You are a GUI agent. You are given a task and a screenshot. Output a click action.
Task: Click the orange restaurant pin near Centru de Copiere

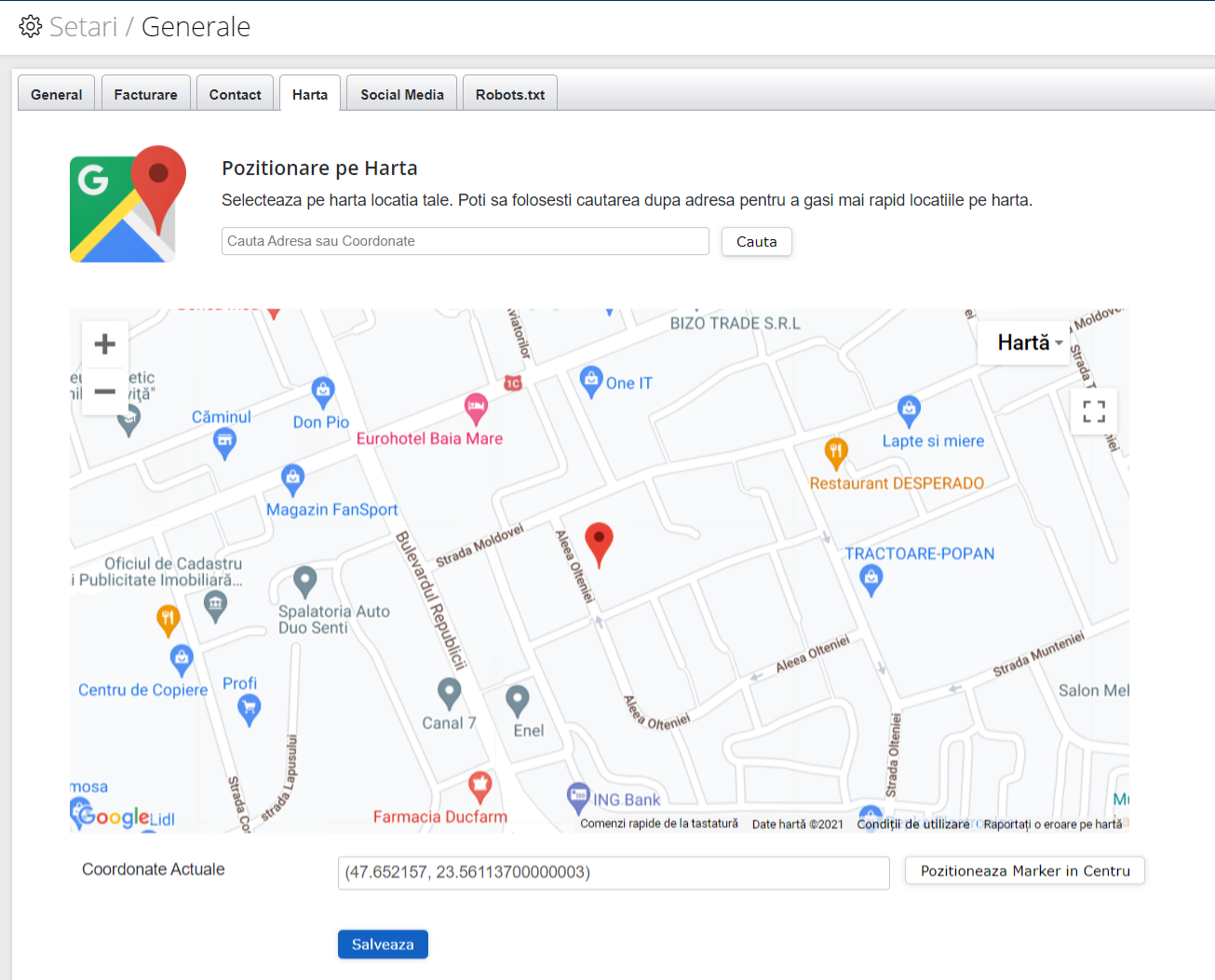[168, 621]
